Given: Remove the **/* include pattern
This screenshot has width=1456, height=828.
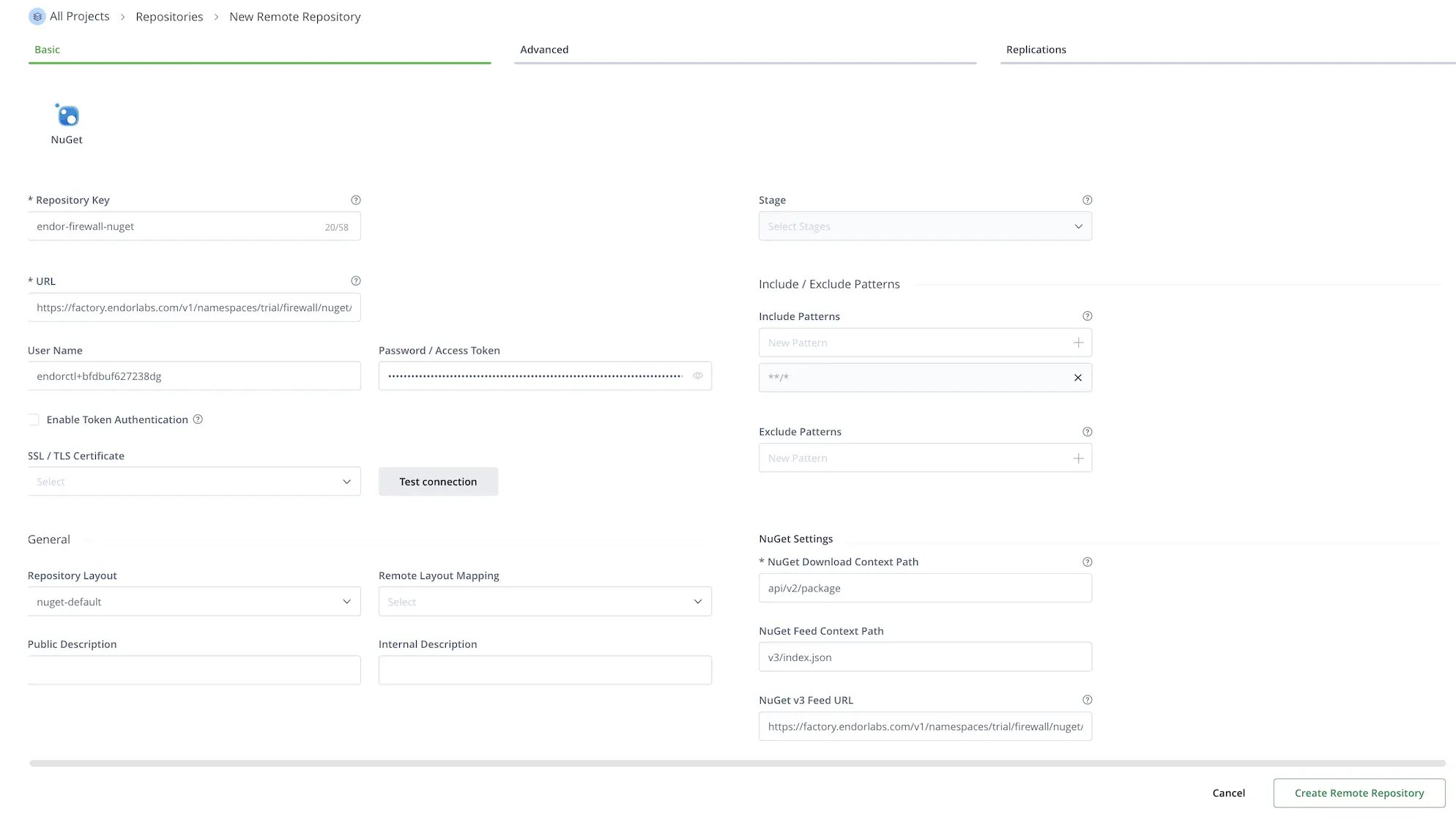Looking at the screenshot, I should coord(1078,378).
